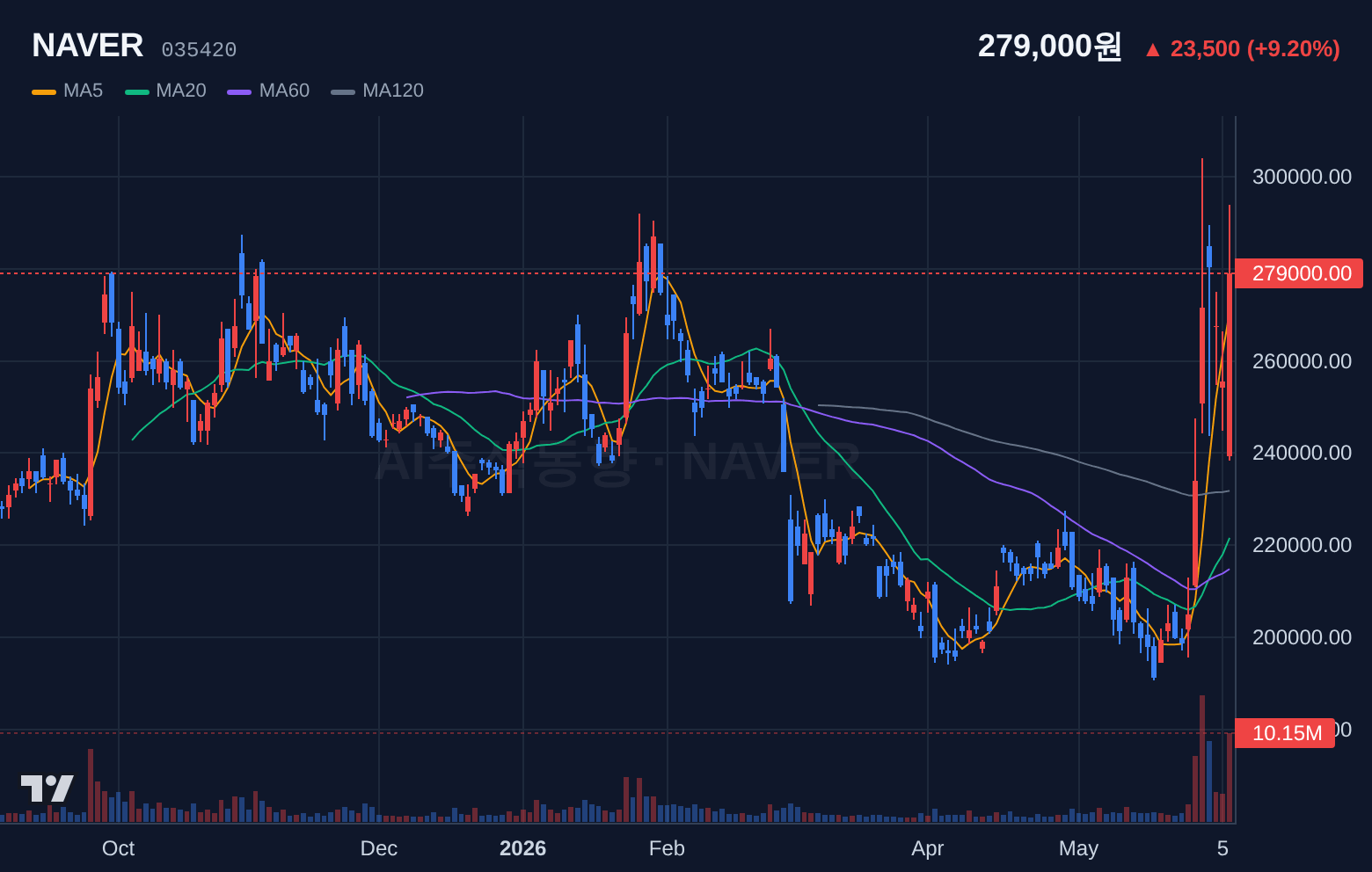Click the 260000.00 price axis label
Screen dimensions: 1372x872
click(x=1302, y=361)
